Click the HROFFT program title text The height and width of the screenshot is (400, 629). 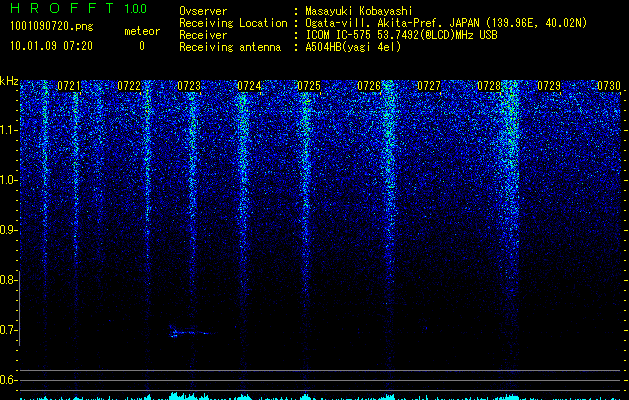(62, 8)
